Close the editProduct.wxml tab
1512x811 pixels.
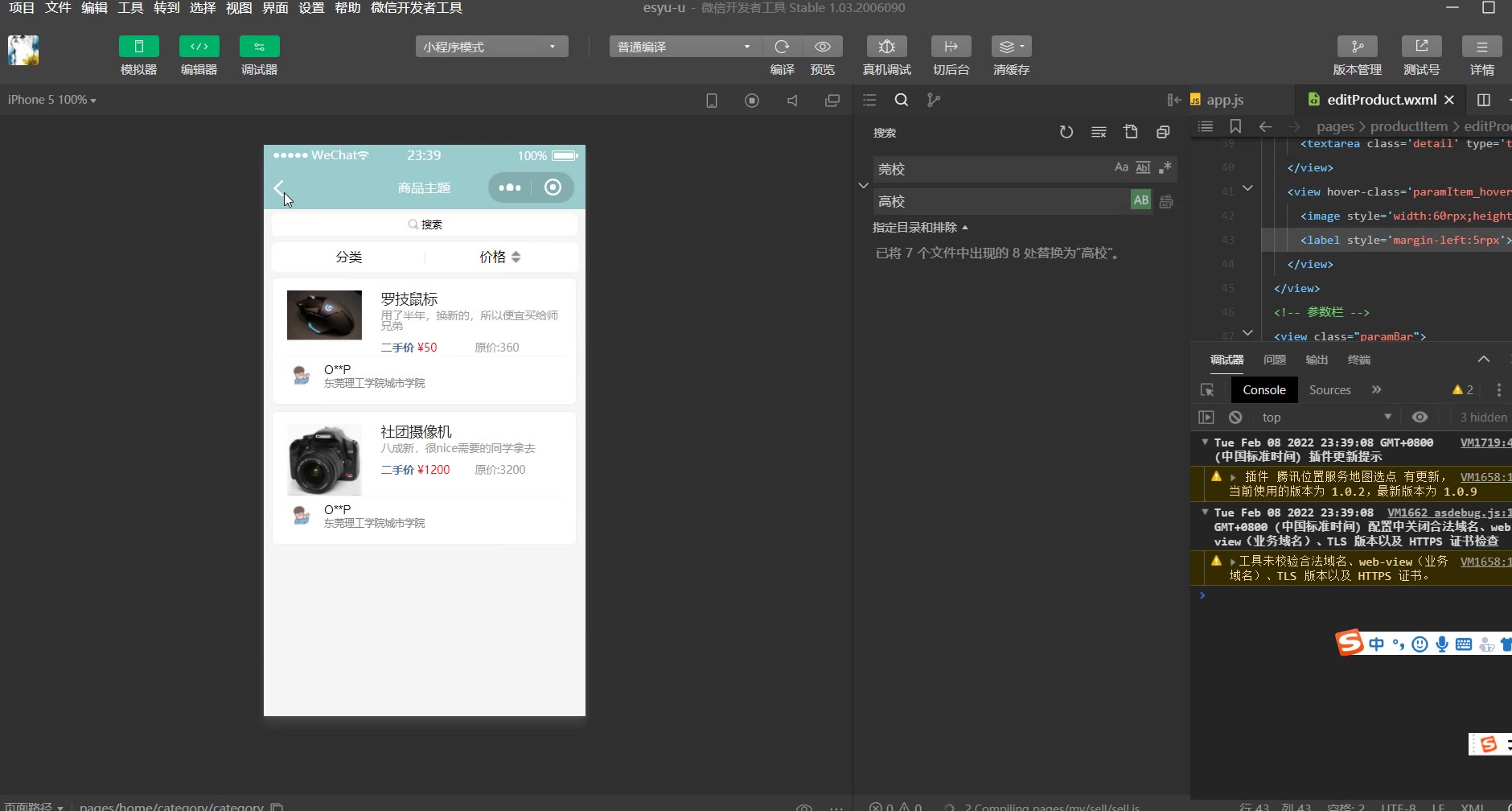pos(1449,100)
